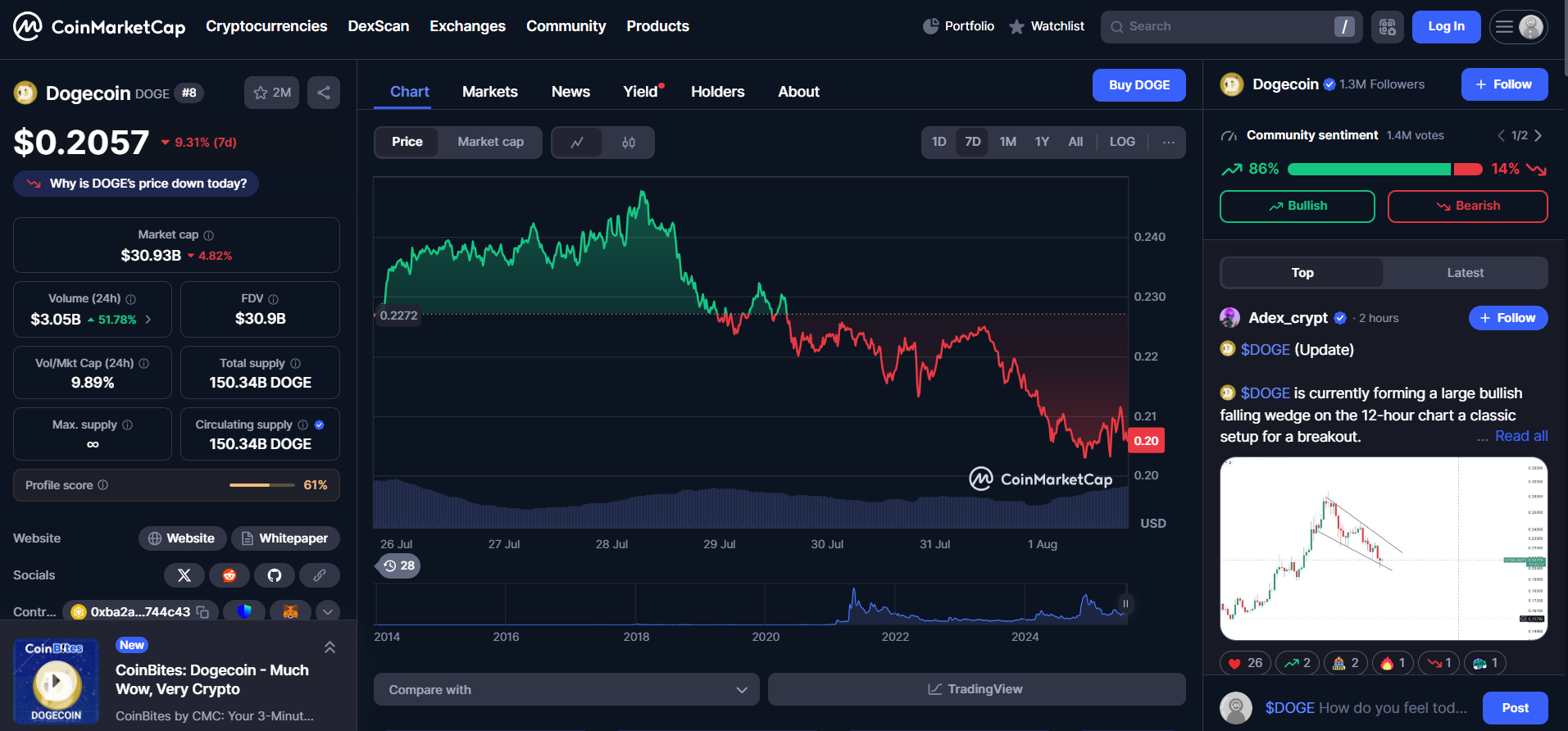The image size is (1568, 731).
Task: Select Price chart mode
Action: pos(407,142)
